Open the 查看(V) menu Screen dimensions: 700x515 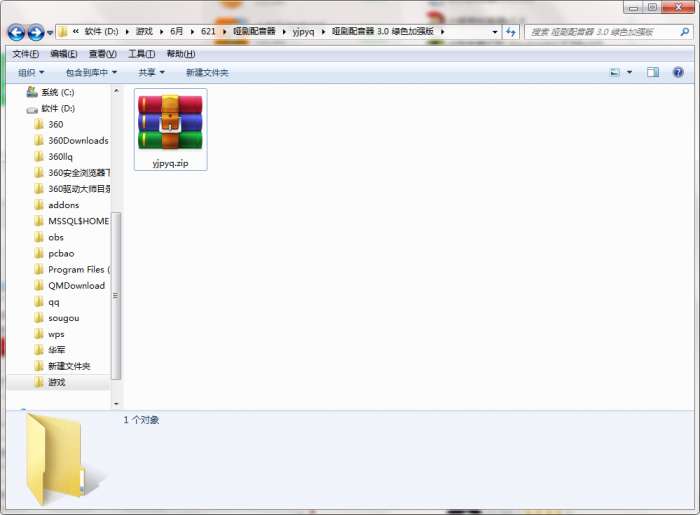point(103,54)
